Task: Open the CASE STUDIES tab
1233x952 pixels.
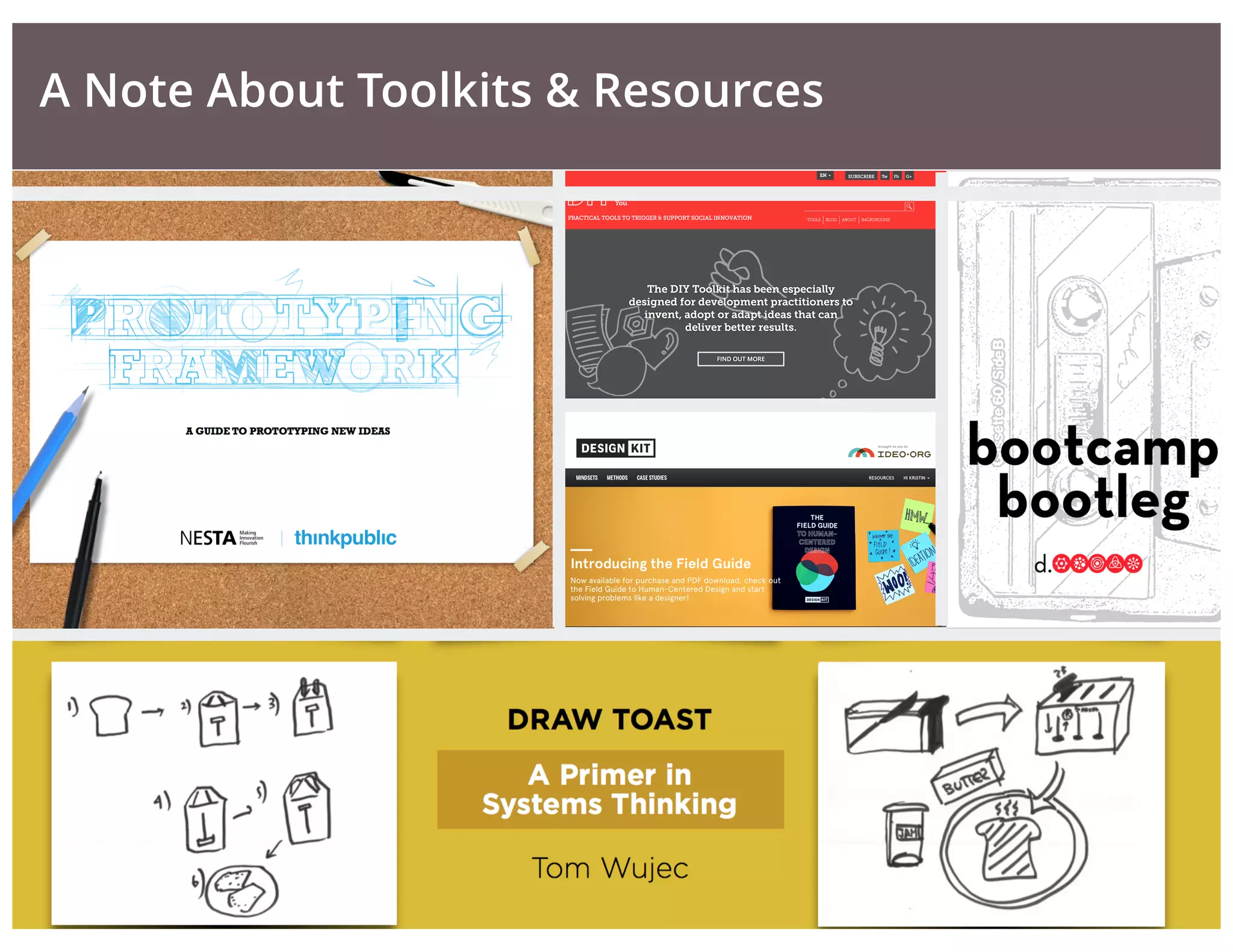Action: tap(651, 478)
